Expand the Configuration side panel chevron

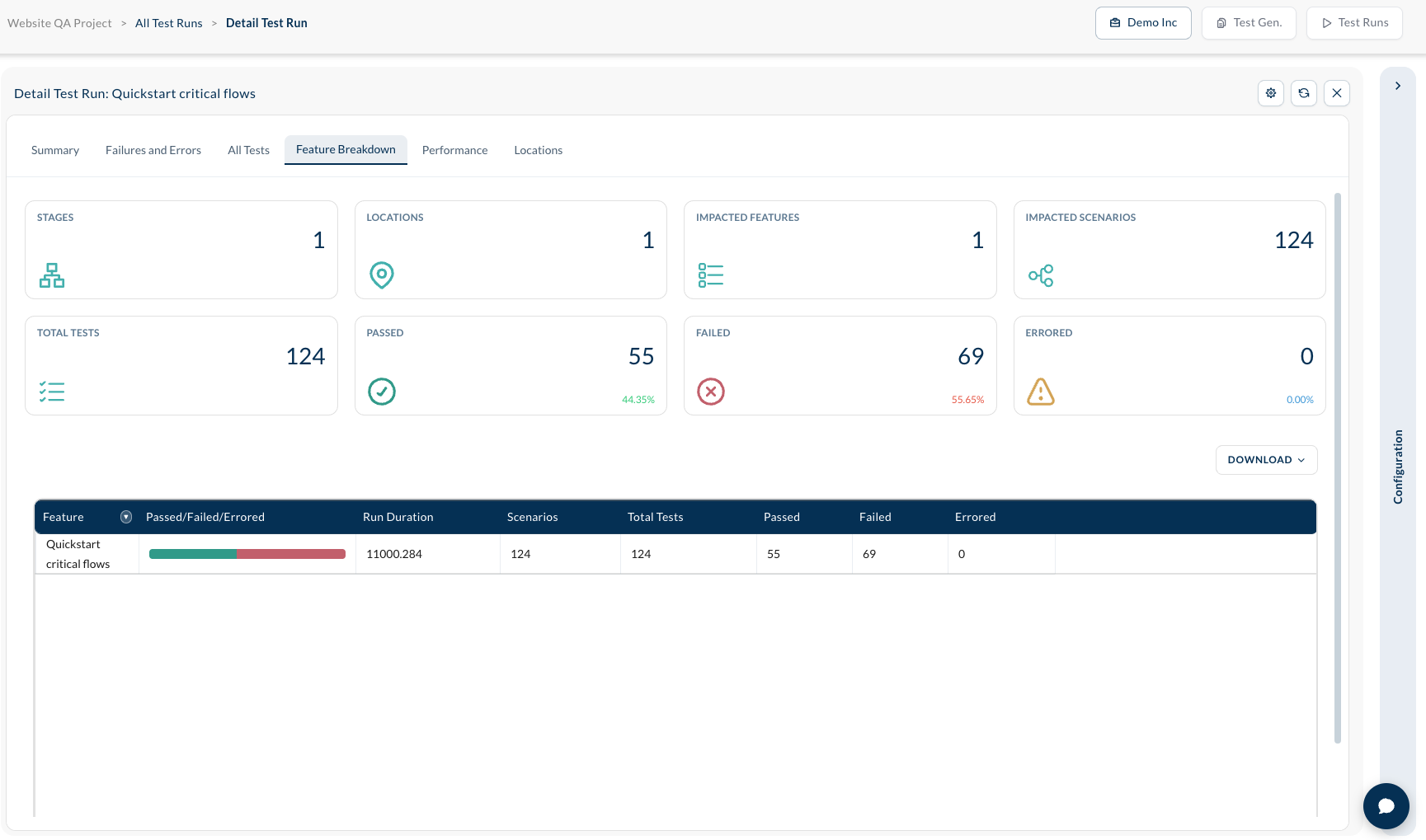click(x=1398, y=86)
